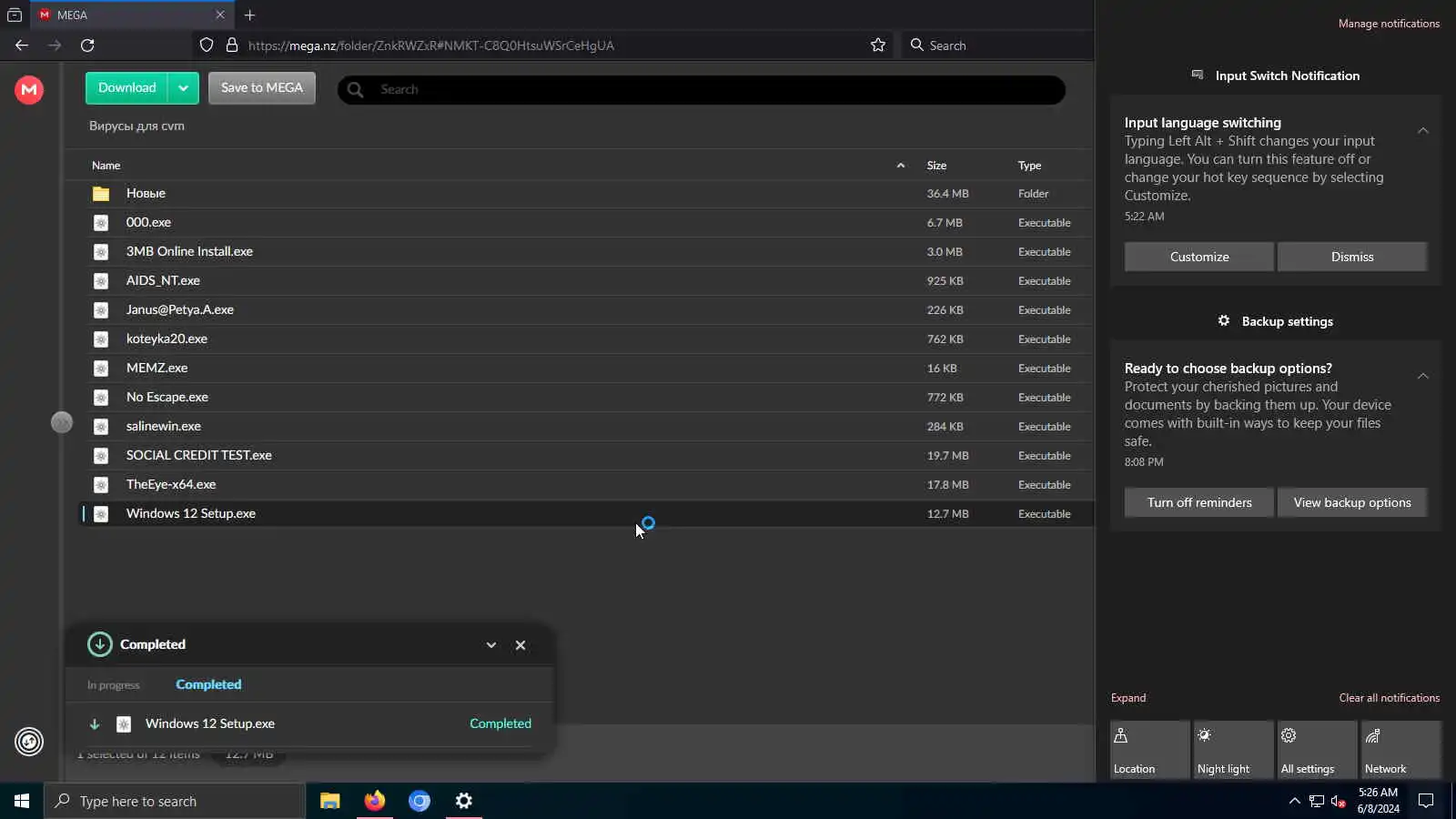Screen dimensions: 1456x819
Task: Select the MEGA browser tab
Action: point(132,15)
